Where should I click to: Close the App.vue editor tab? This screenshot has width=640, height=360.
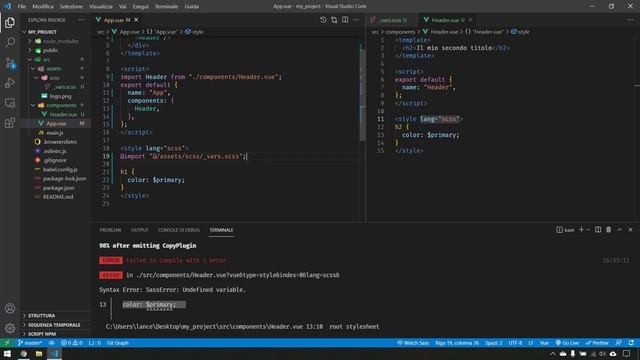[136, 20]
